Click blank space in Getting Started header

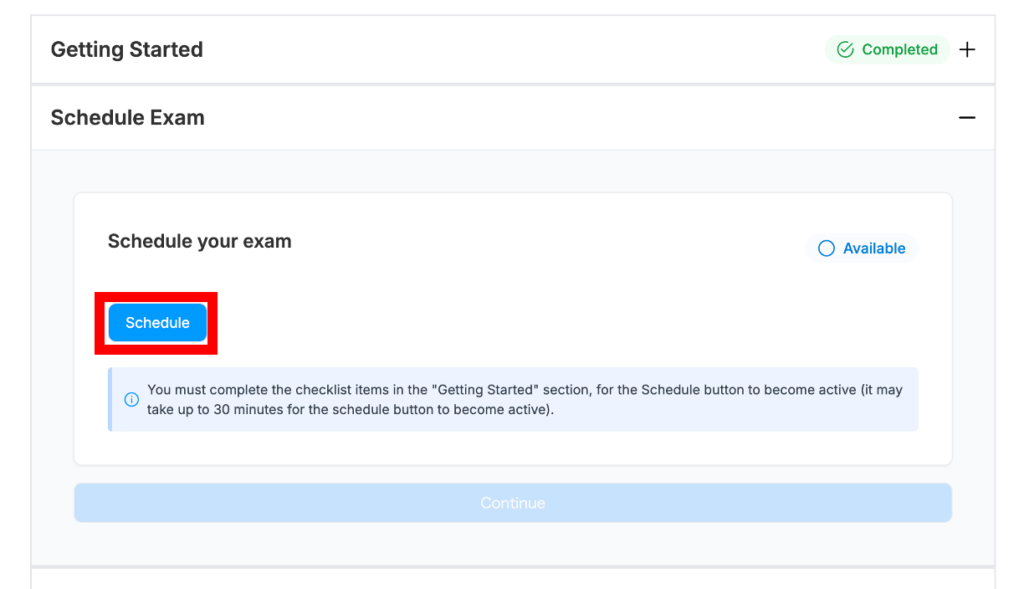coord(500,50)
